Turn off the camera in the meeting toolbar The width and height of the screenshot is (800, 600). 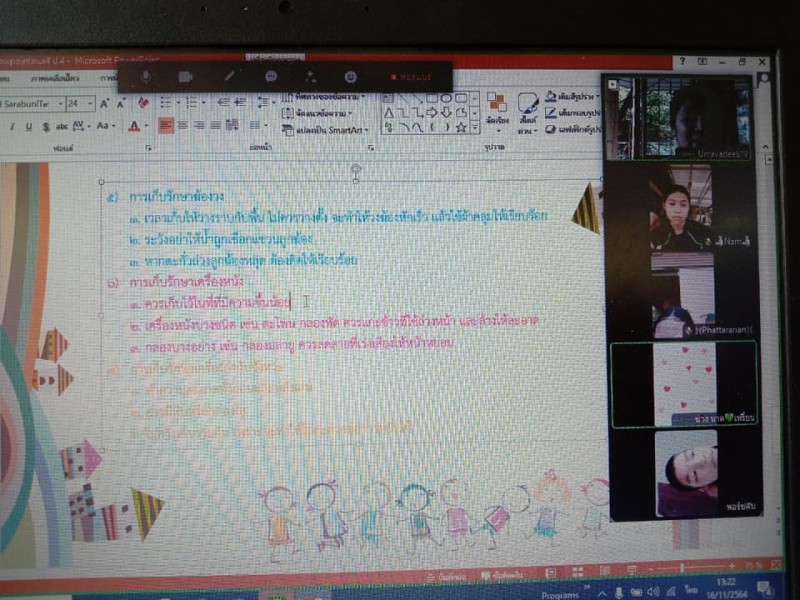pos(186,77)
